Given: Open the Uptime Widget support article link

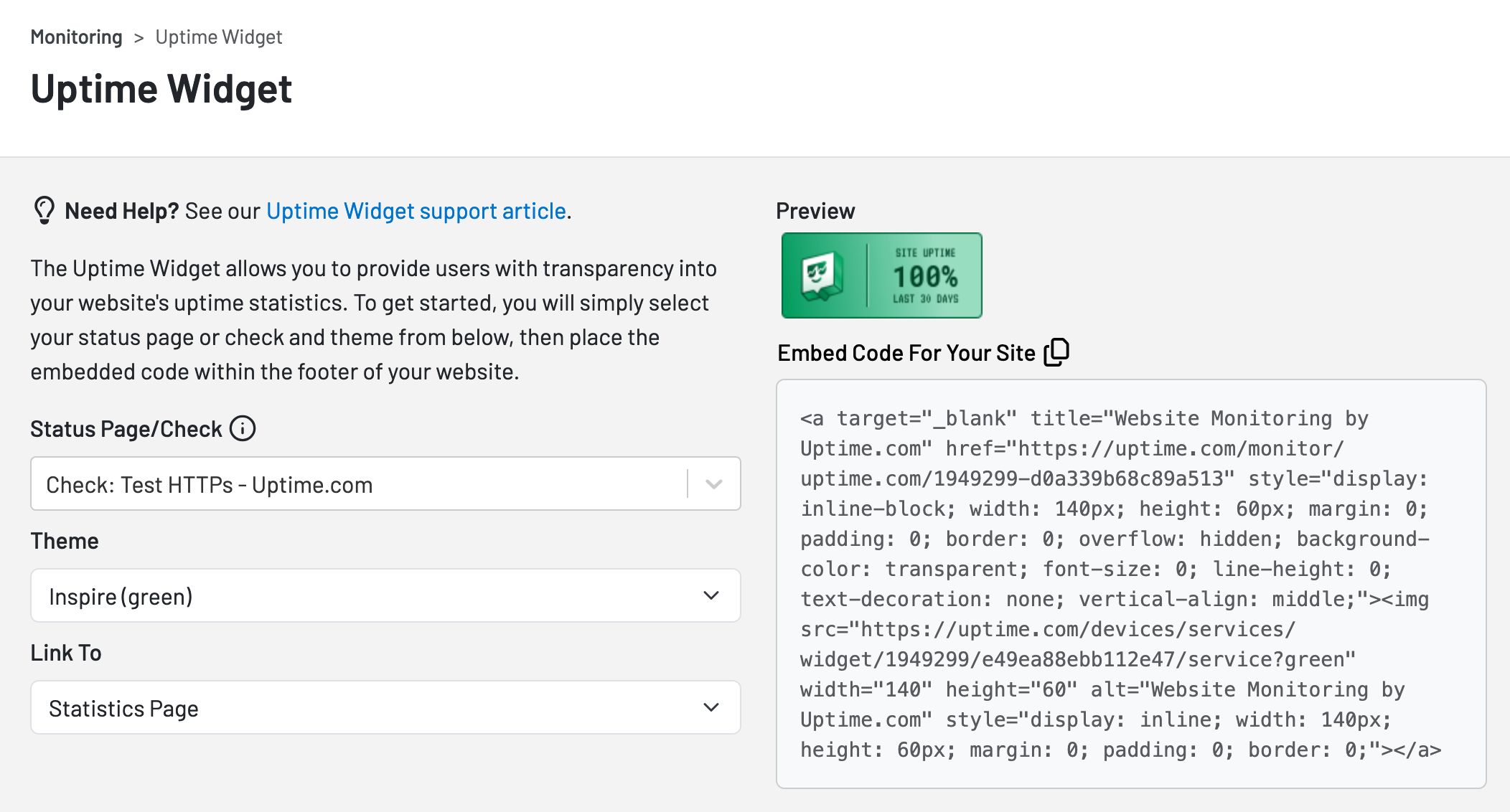Looking at the screenshot, I should click(x=416, y=211).
